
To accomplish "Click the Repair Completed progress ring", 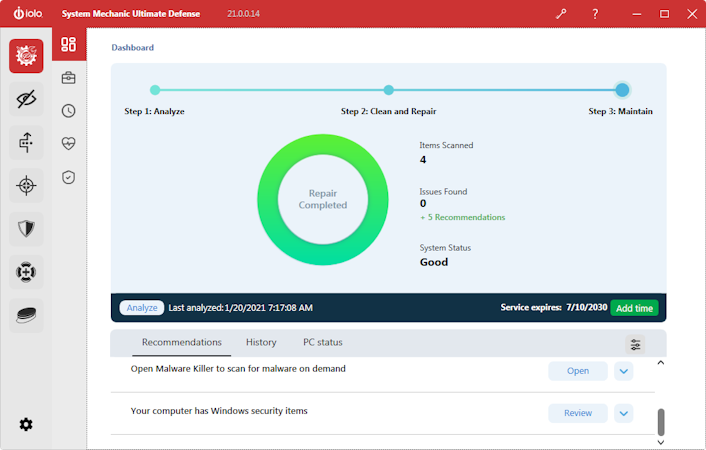I will [323, 200].
